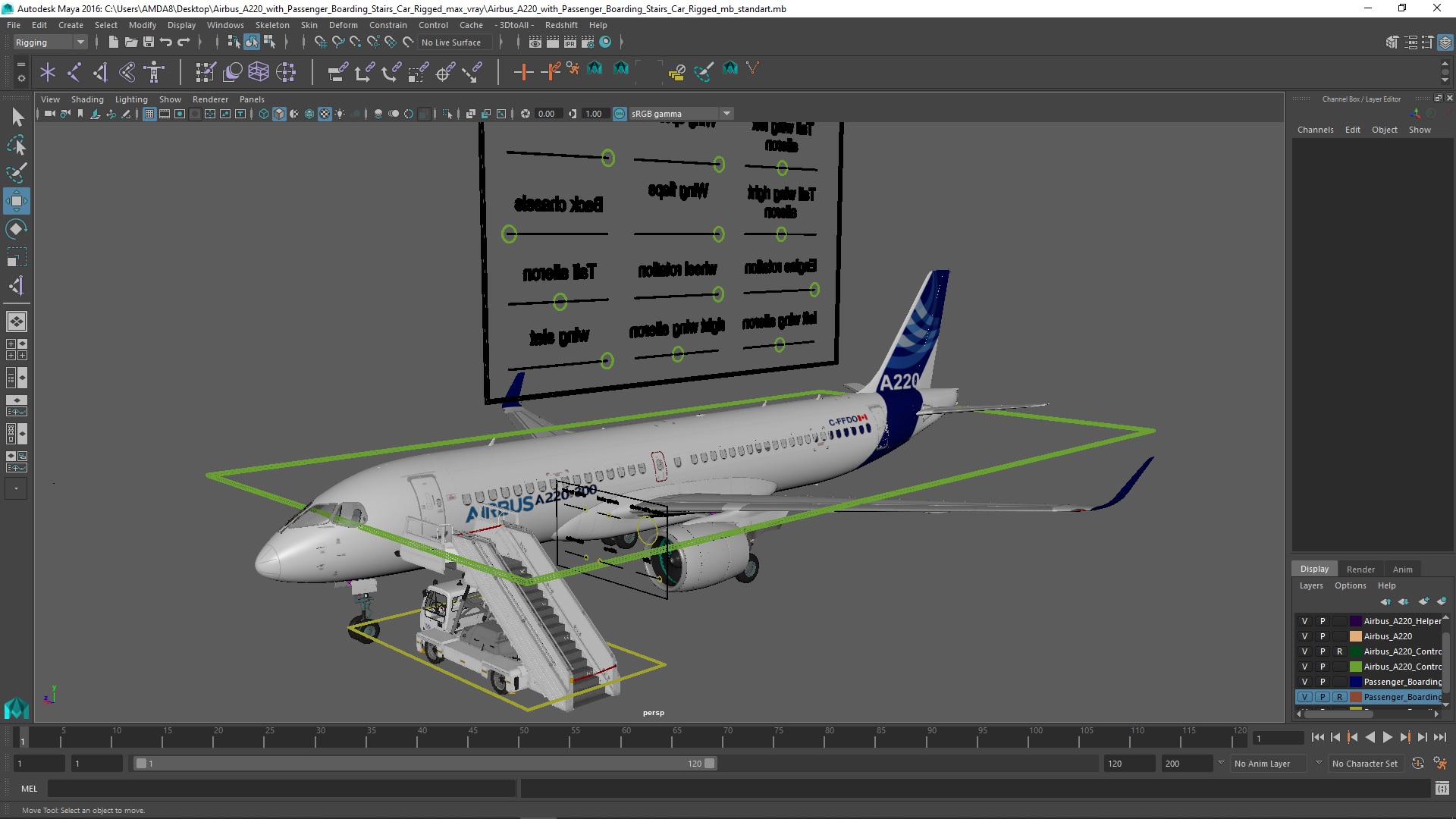The image size is (1456, 819).
Task: Open the No Character Set dropdown
Action: (1365, 764)
